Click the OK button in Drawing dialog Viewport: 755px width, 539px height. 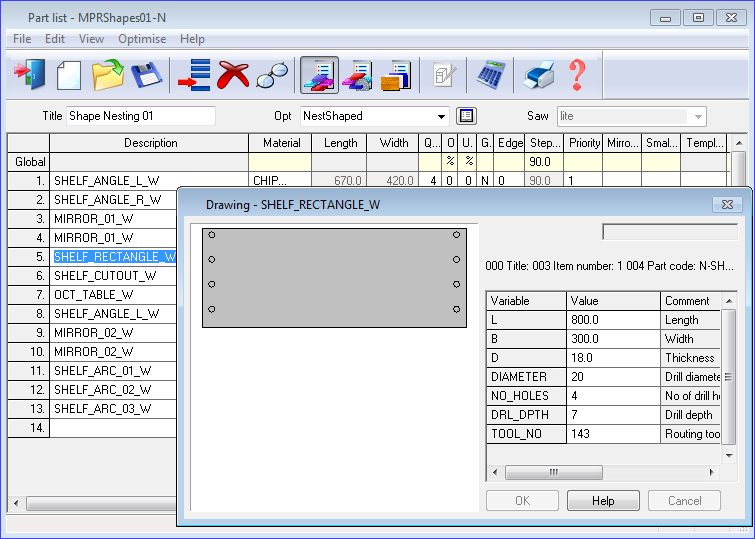[522, 500]
